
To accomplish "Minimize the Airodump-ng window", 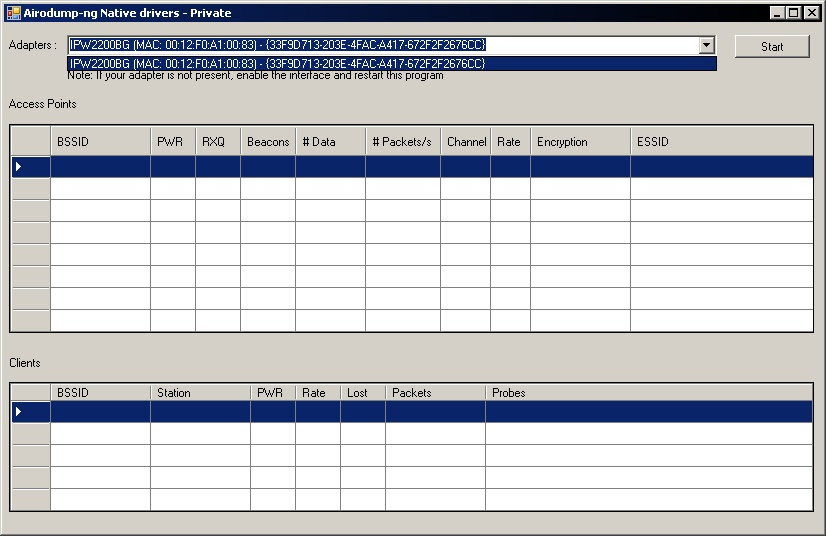I will click(777, 13).
